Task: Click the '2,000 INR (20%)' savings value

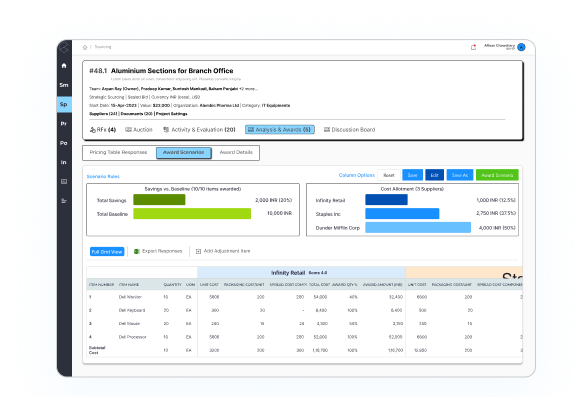Action: [x=274, y=200]
